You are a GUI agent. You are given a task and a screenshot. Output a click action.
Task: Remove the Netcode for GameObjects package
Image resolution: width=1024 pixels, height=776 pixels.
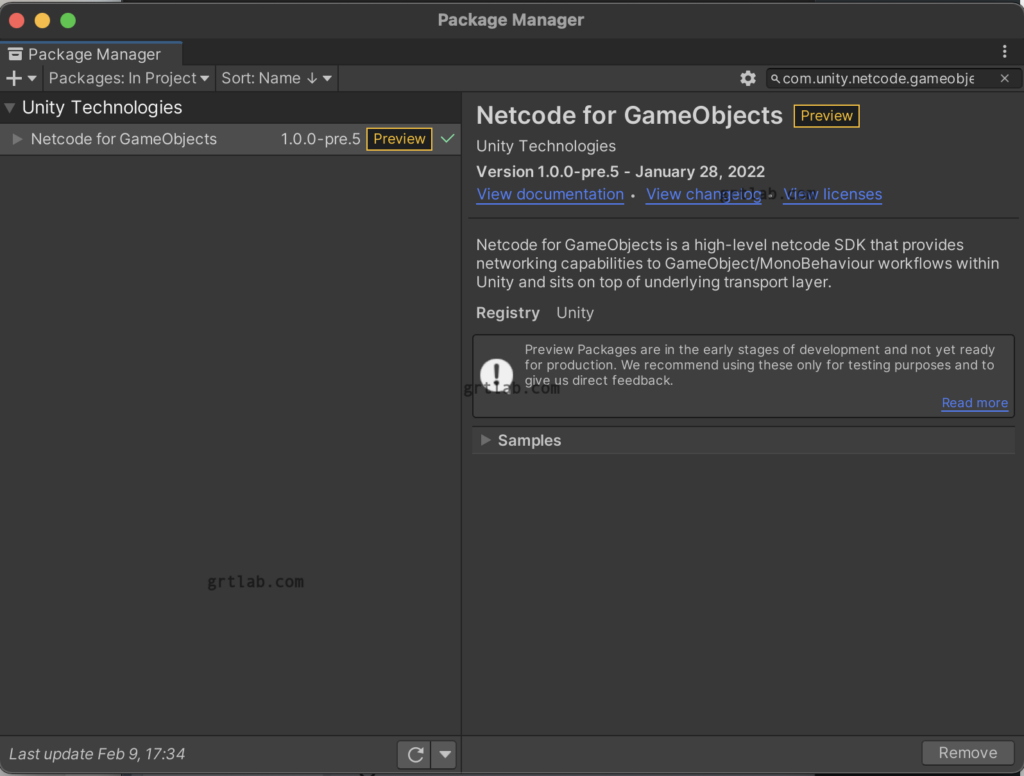pyautogui.click(x=967, y=752)
